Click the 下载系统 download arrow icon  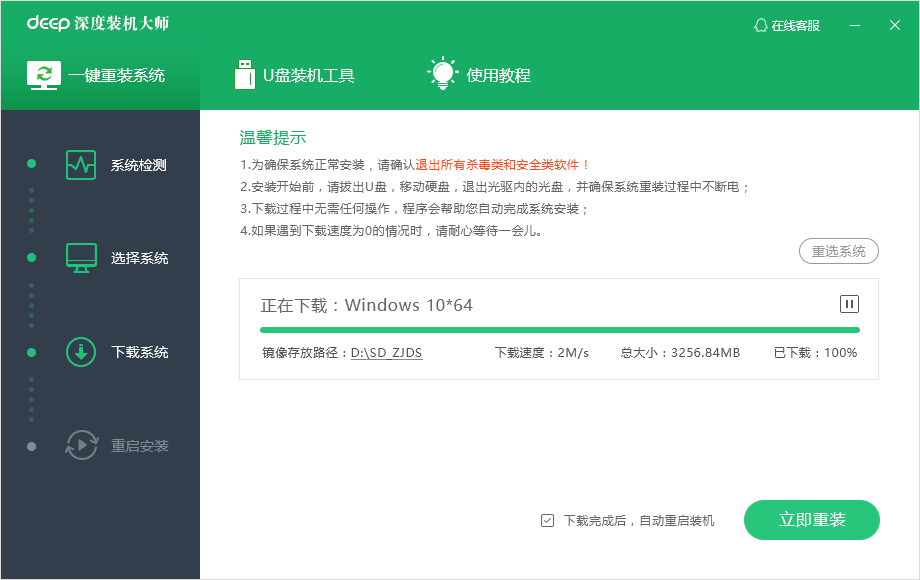[80, 352]
